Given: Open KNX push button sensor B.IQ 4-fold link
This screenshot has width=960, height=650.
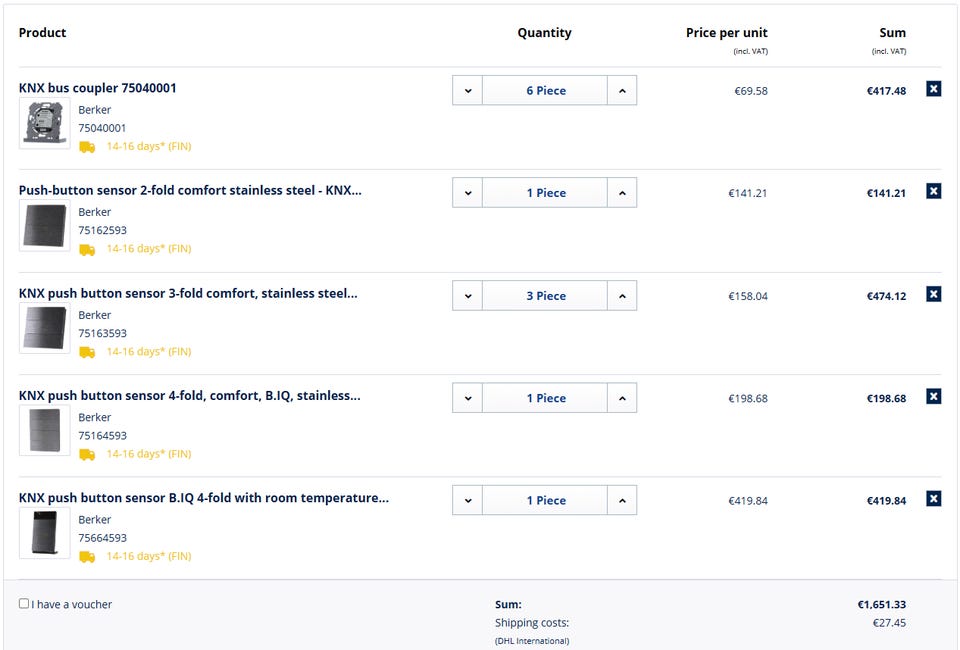Looking at the screenshot, I should click(x=204, y=498).
